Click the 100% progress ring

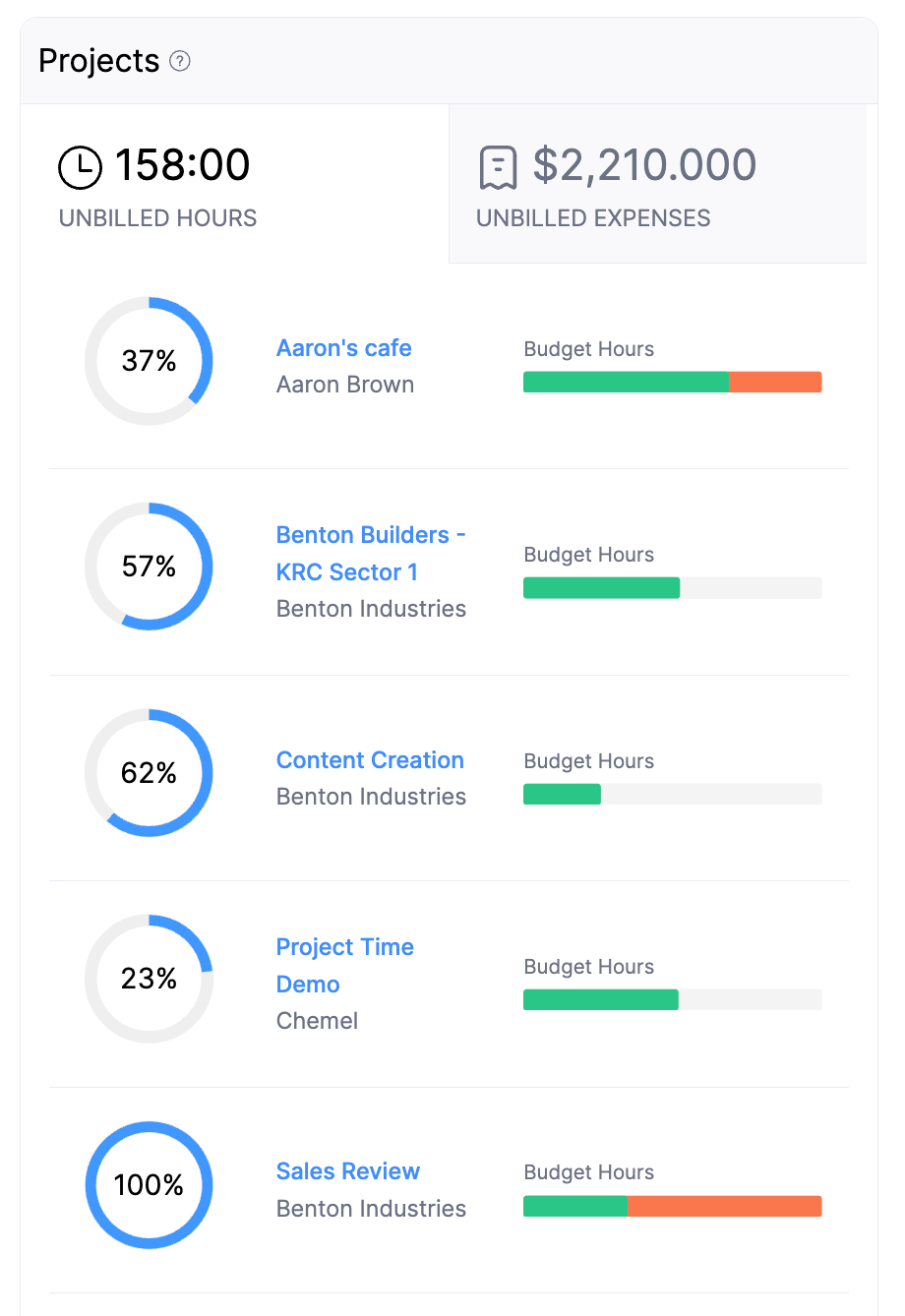(149, 1185)
